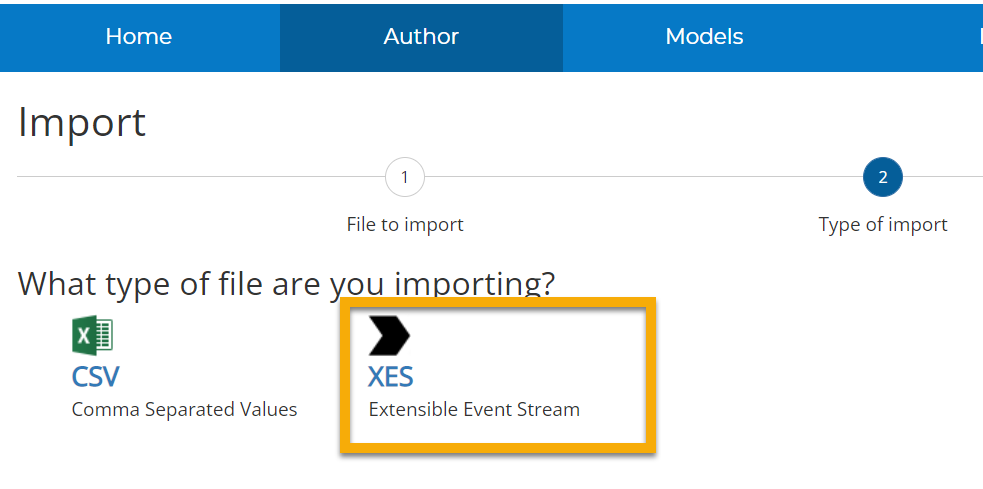Screen dimensions: 983x489
Task: Click the "Comma Separated Values" description
Action: [x=184, y=409]
